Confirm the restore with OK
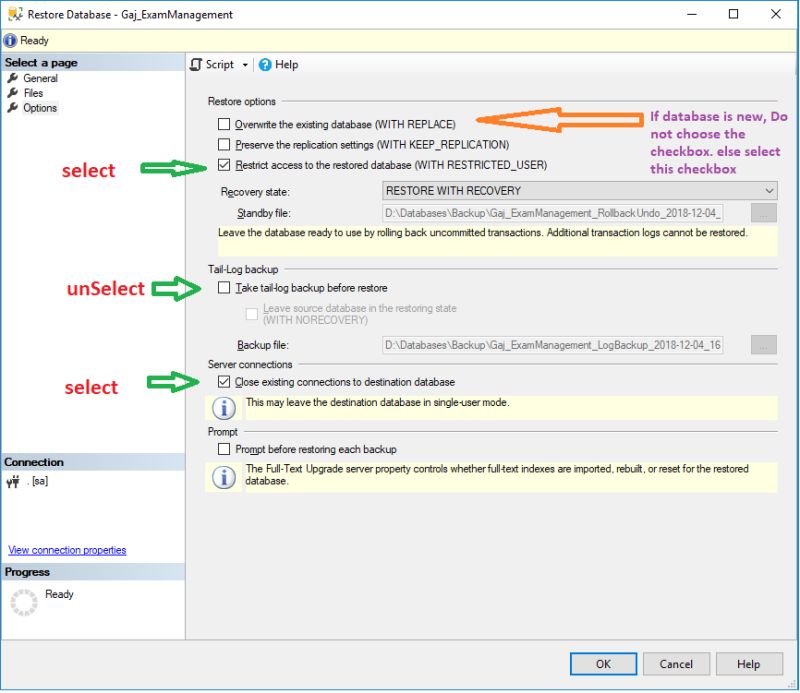Screen dimensions: 800x693 click(604, 664)
